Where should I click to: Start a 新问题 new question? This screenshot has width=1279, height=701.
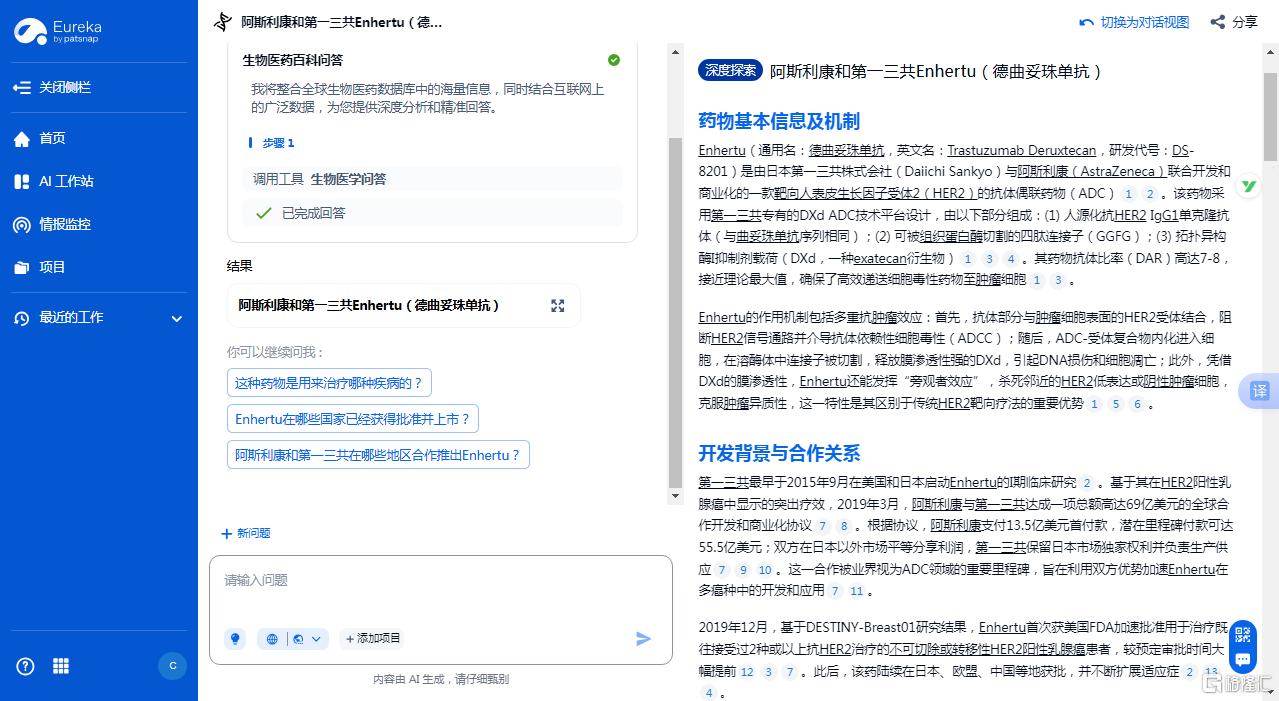pyautogui.click(x=246, y=533)
